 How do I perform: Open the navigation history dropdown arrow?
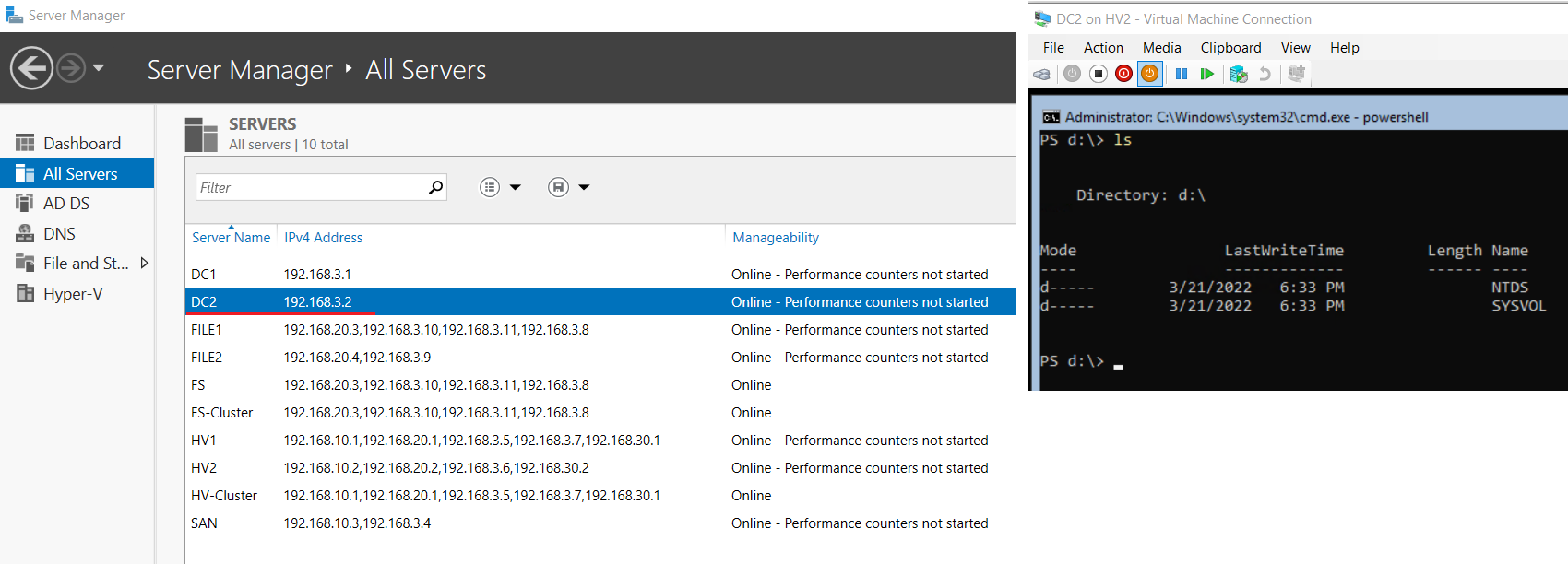(x=99, y=68)
